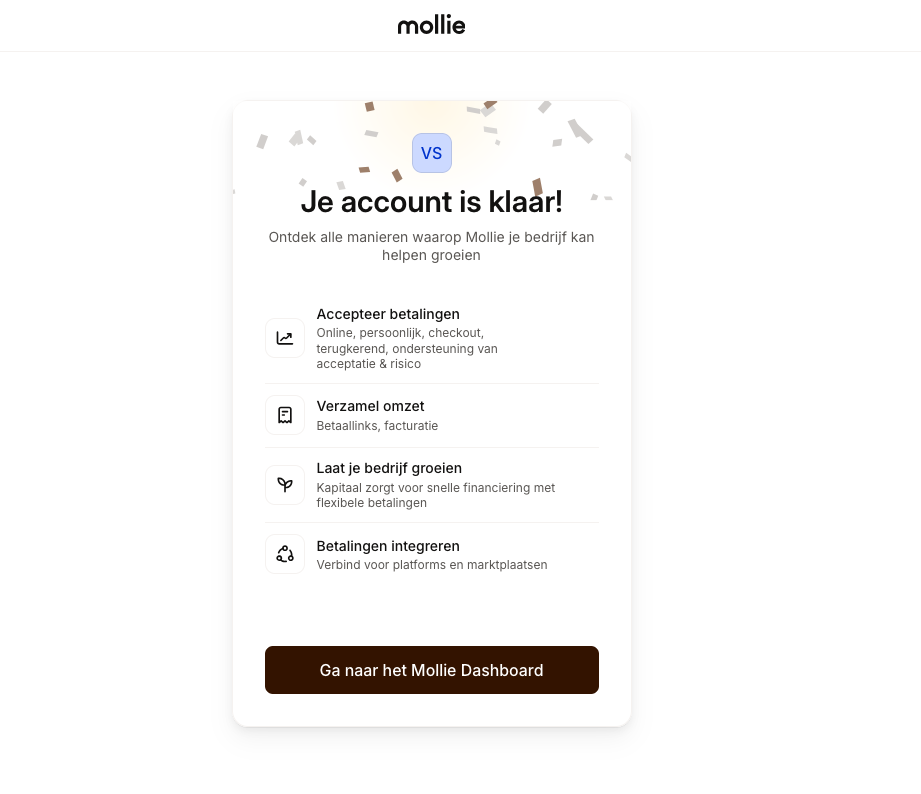Click the 'Kapitaal zorgt voor snelle financiering' line
Image resolution: width=921 pixels, height=794 pixels.
tap(435, 488)
